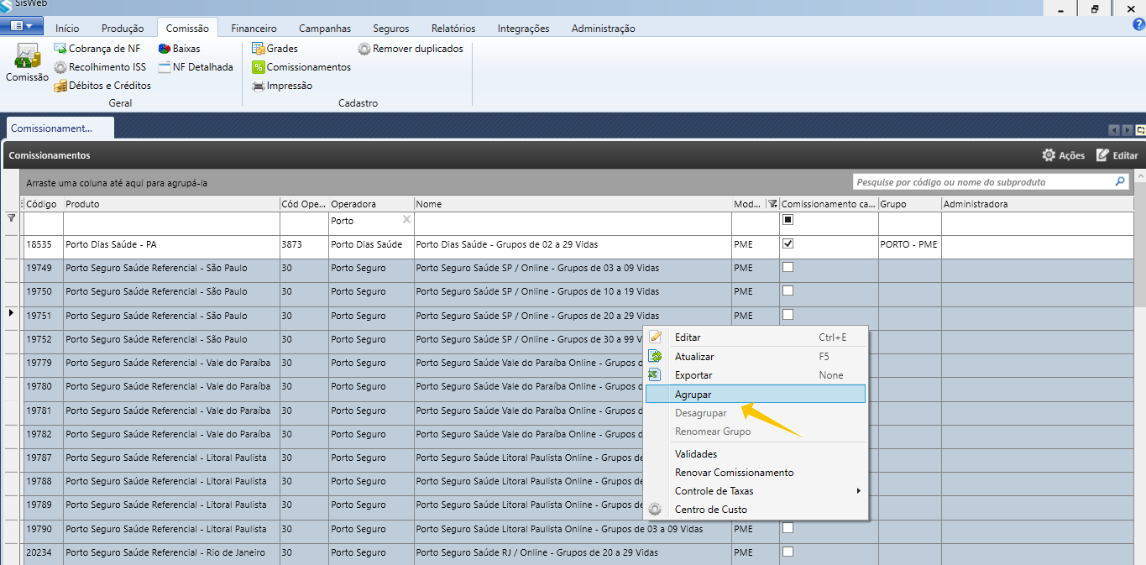Switch to the Seguros ribbon tab
The height and width of the screenshot is (565, 1146).
pos(391,29)
